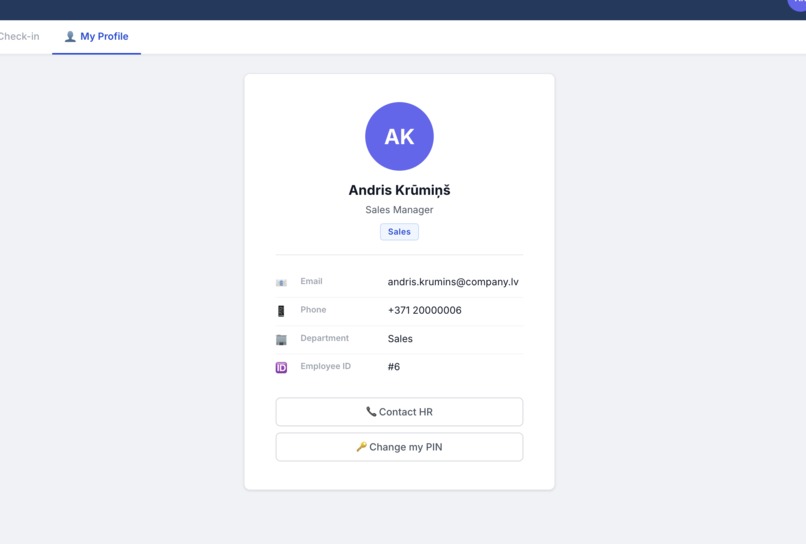Click email andris.krumins@company.lv
Image resolution: width=806 pixels, height=544 pixels.
pyautogui.click(x=453, y=282)
